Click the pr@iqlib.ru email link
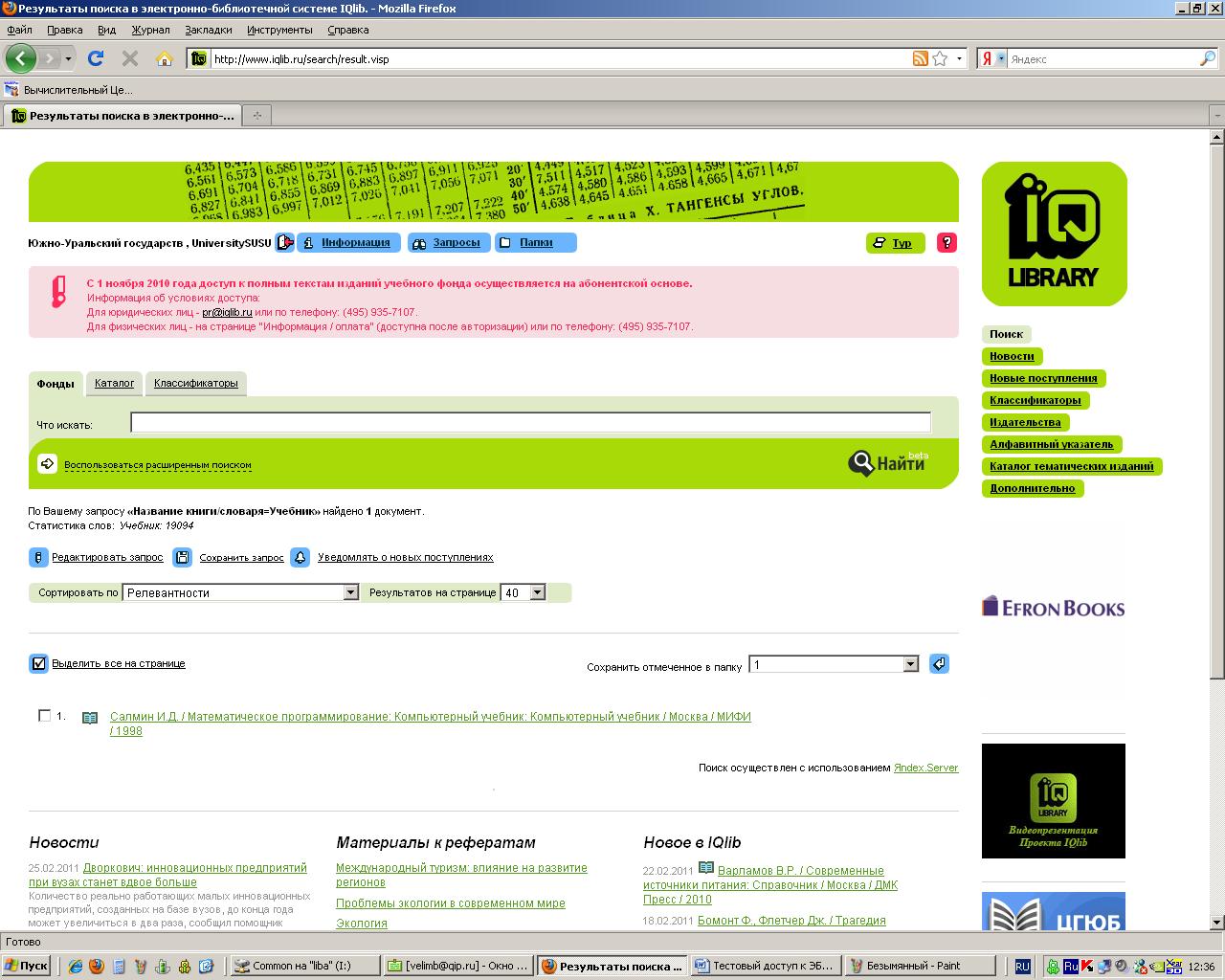The image size is (1225, 980). click(x=227, y=312)
